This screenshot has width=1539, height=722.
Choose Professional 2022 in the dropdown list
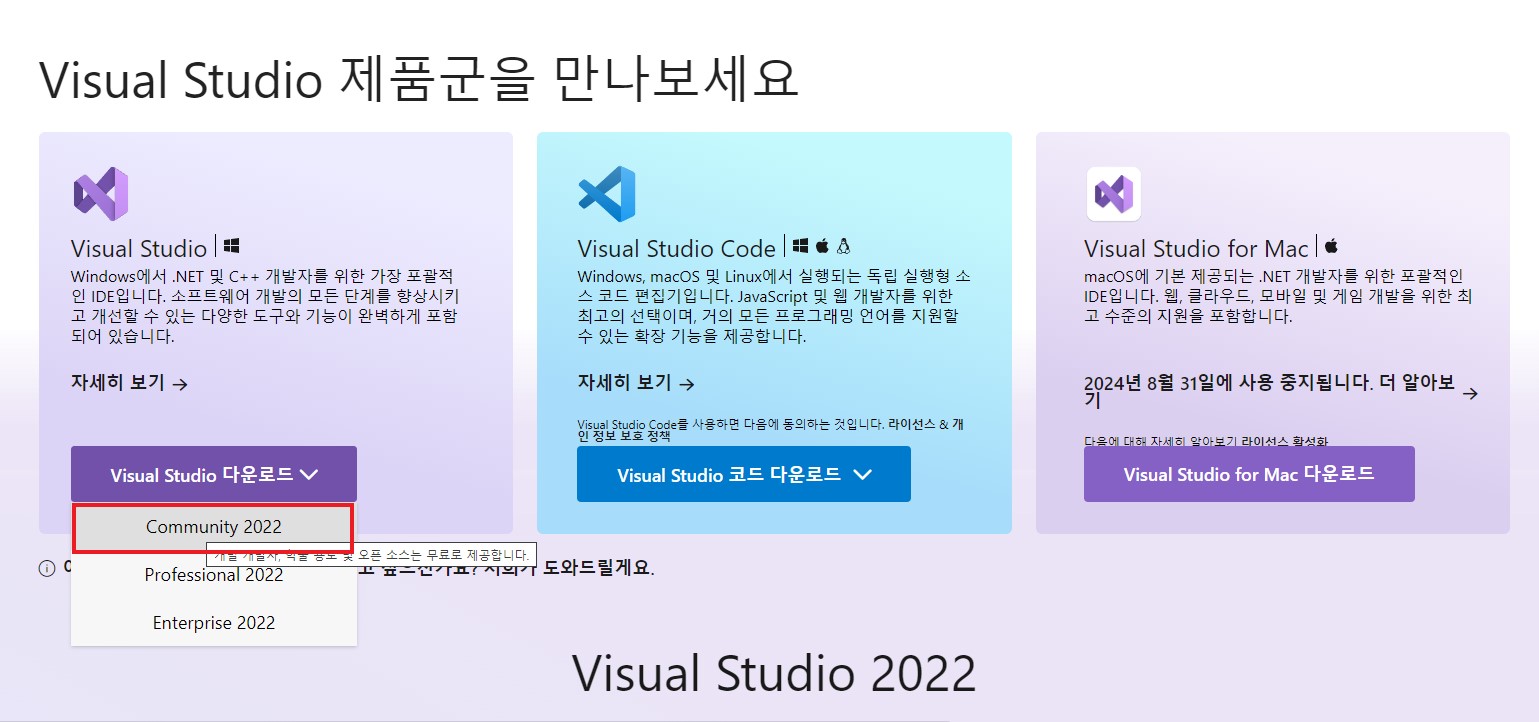[214, 575]
